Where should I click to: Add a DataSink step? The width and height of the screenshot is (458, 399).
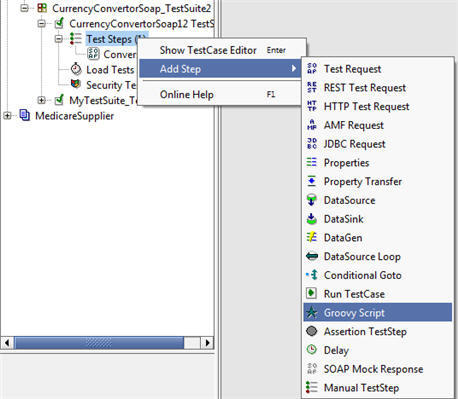378,219
